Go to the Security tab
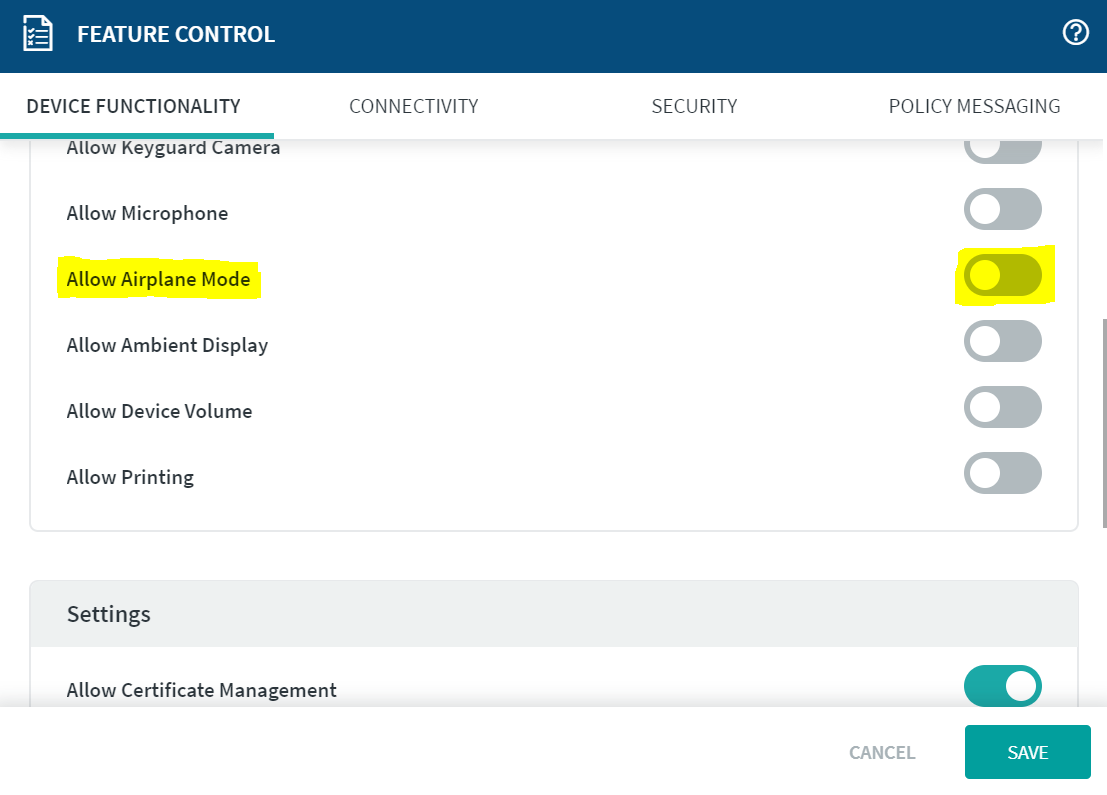This screenshot has height=795, width=1107. (x=694, y=106)
